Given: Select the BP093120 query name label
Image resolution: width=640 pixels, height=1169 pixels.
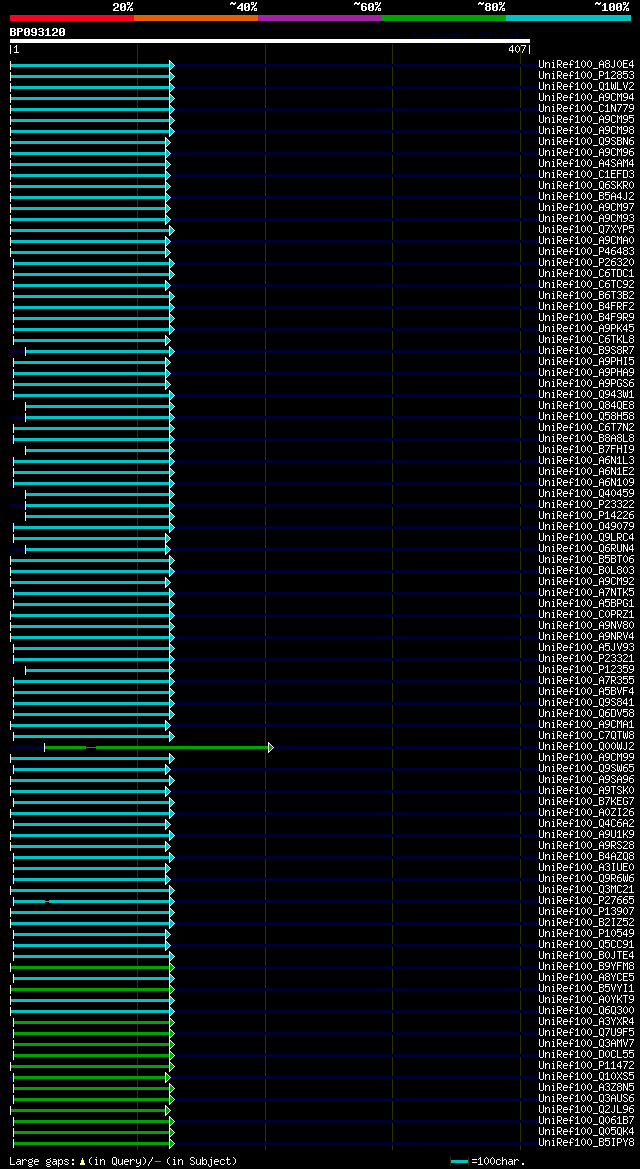Looking at the screenshot, I should point(37,32).
